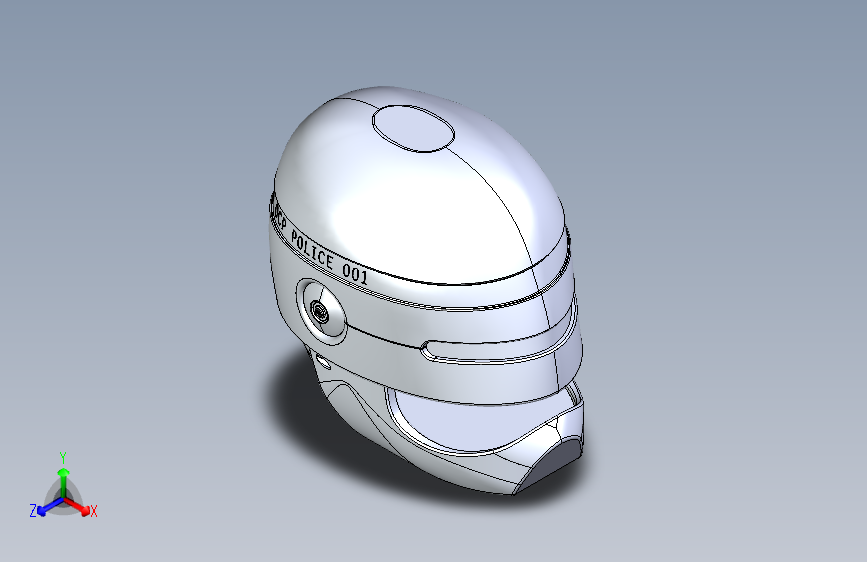Viewport: 867px width, 562px height.
Task: Click the green Y axis arrow of the triad
Action: (64, 482)
